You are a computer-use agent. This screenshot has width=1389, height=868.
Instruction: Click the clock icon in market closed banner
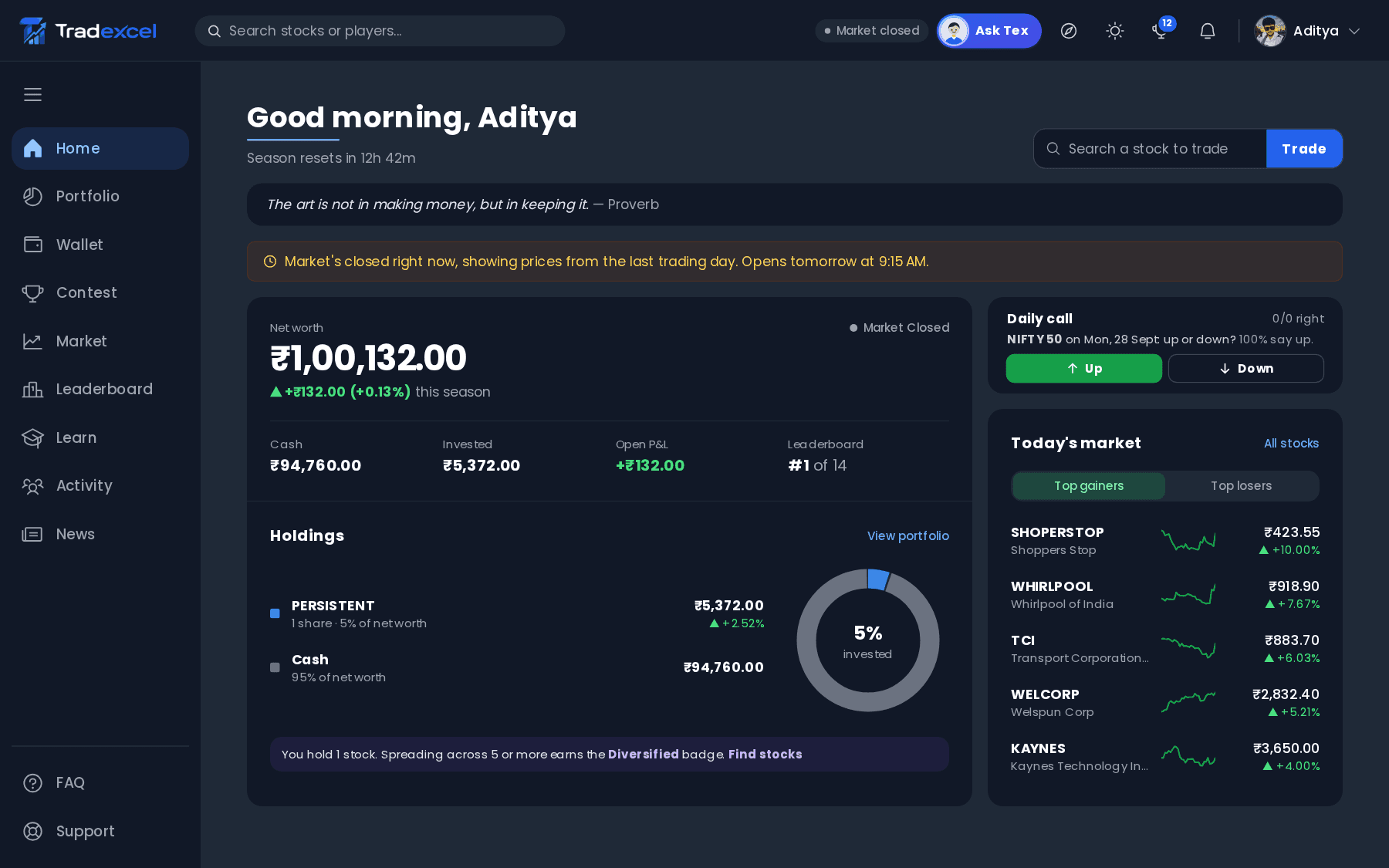click(x=270, y=262)
